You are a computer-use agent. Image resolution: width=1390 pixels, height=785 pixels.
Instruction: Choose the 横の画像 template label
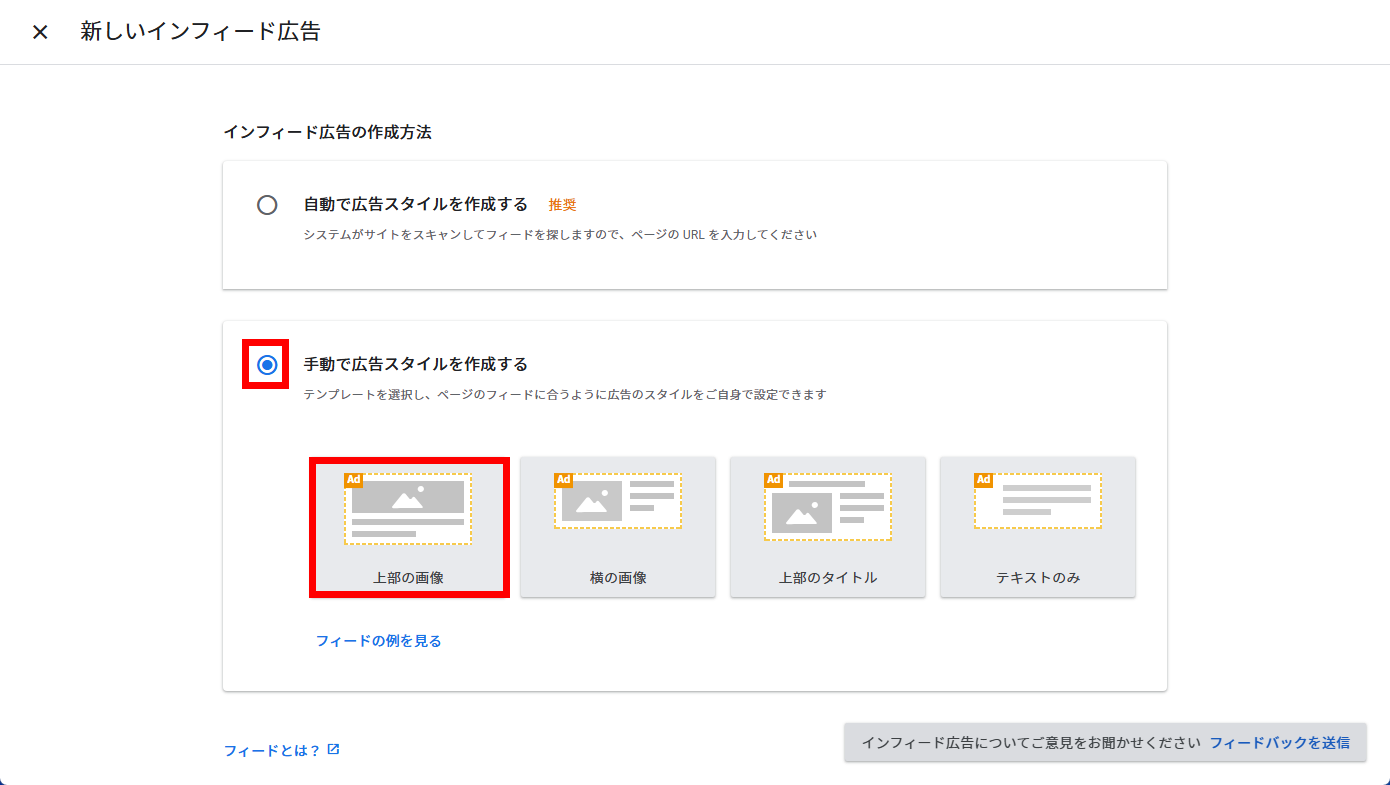(x=618, y=578)
